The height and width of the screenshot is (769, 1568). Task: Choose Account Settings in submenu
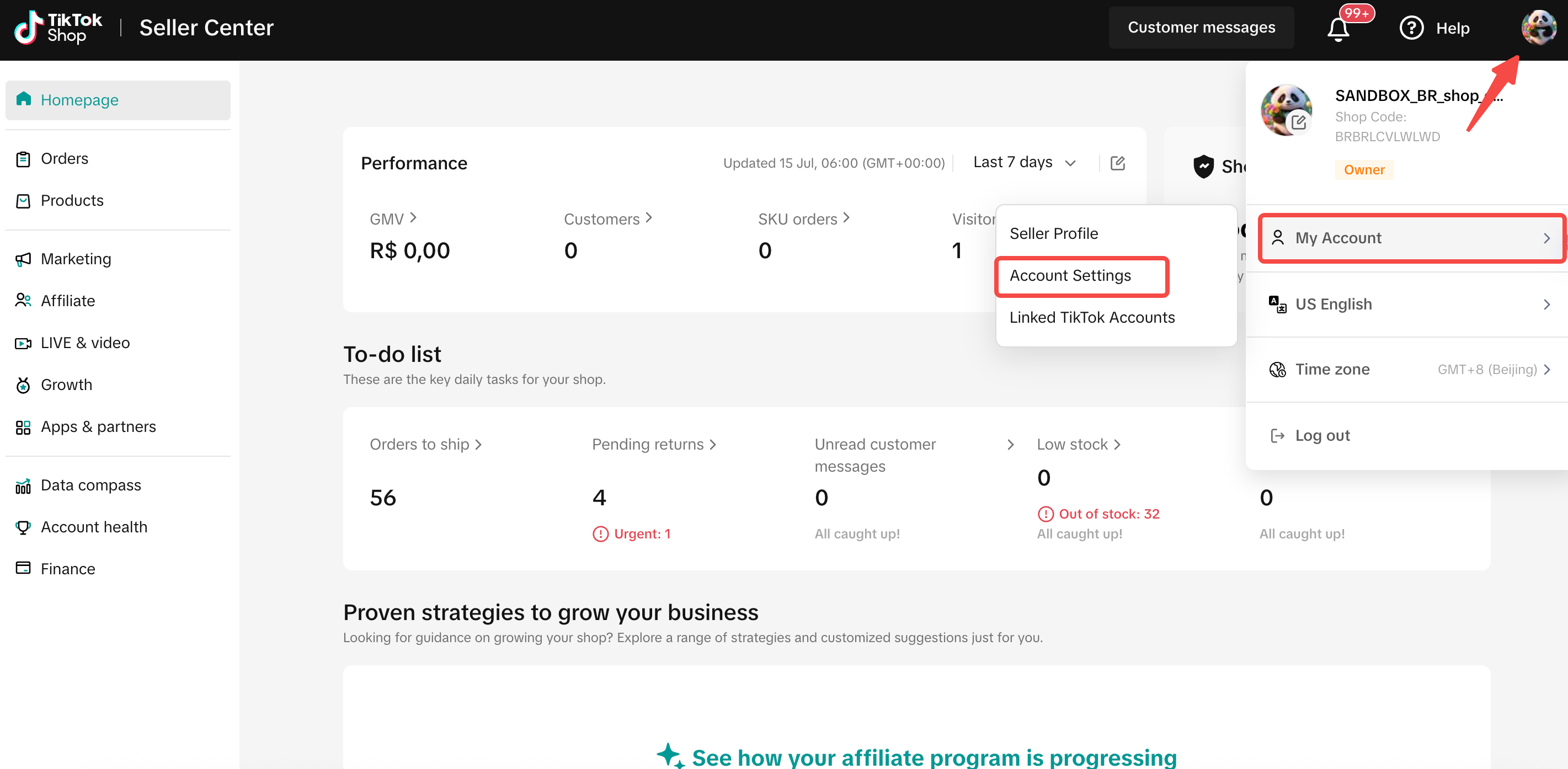coord(1069,276)
